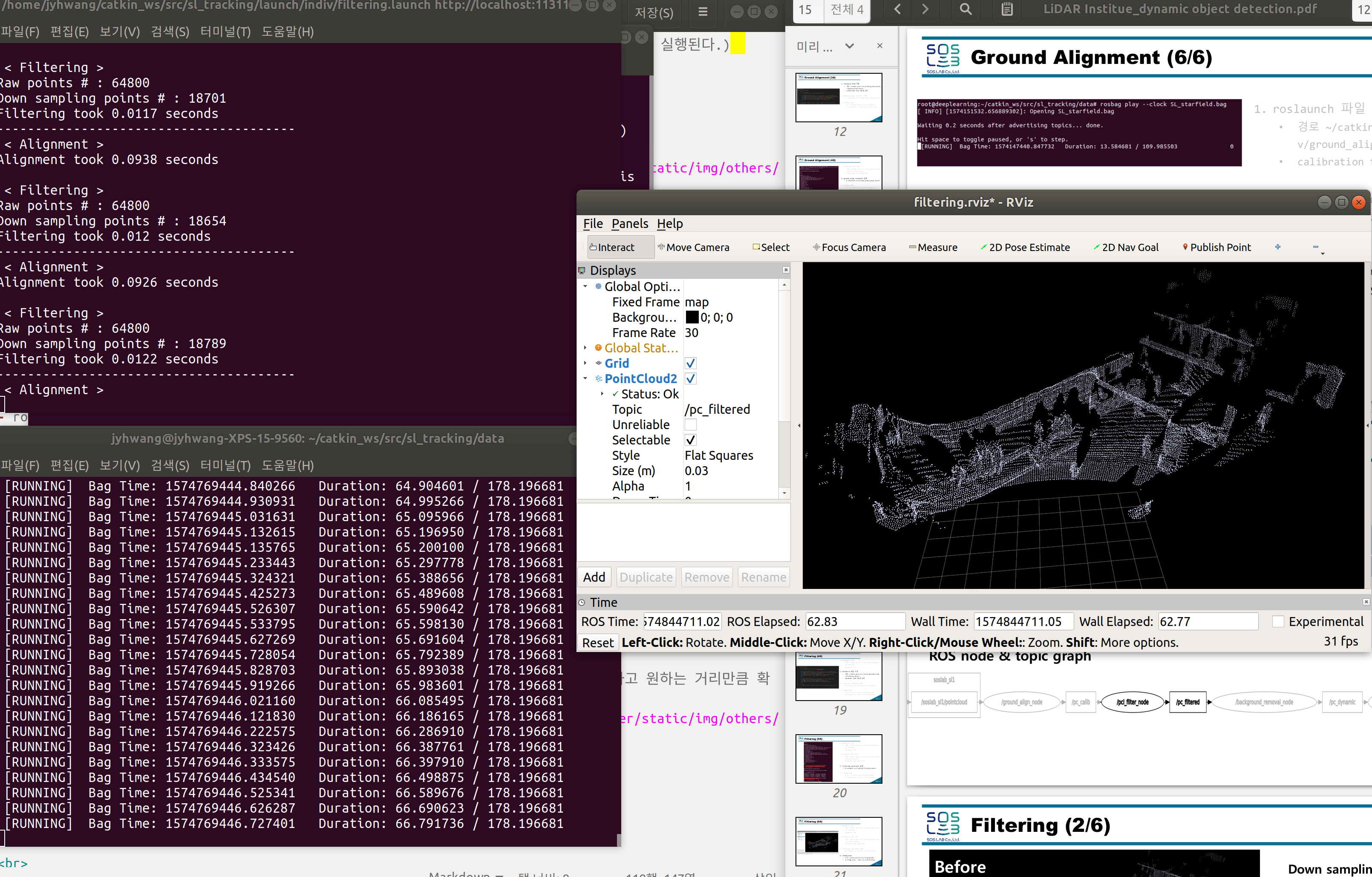Open the PDF sidebar thumbnails dropdown

tap(849, 46)
